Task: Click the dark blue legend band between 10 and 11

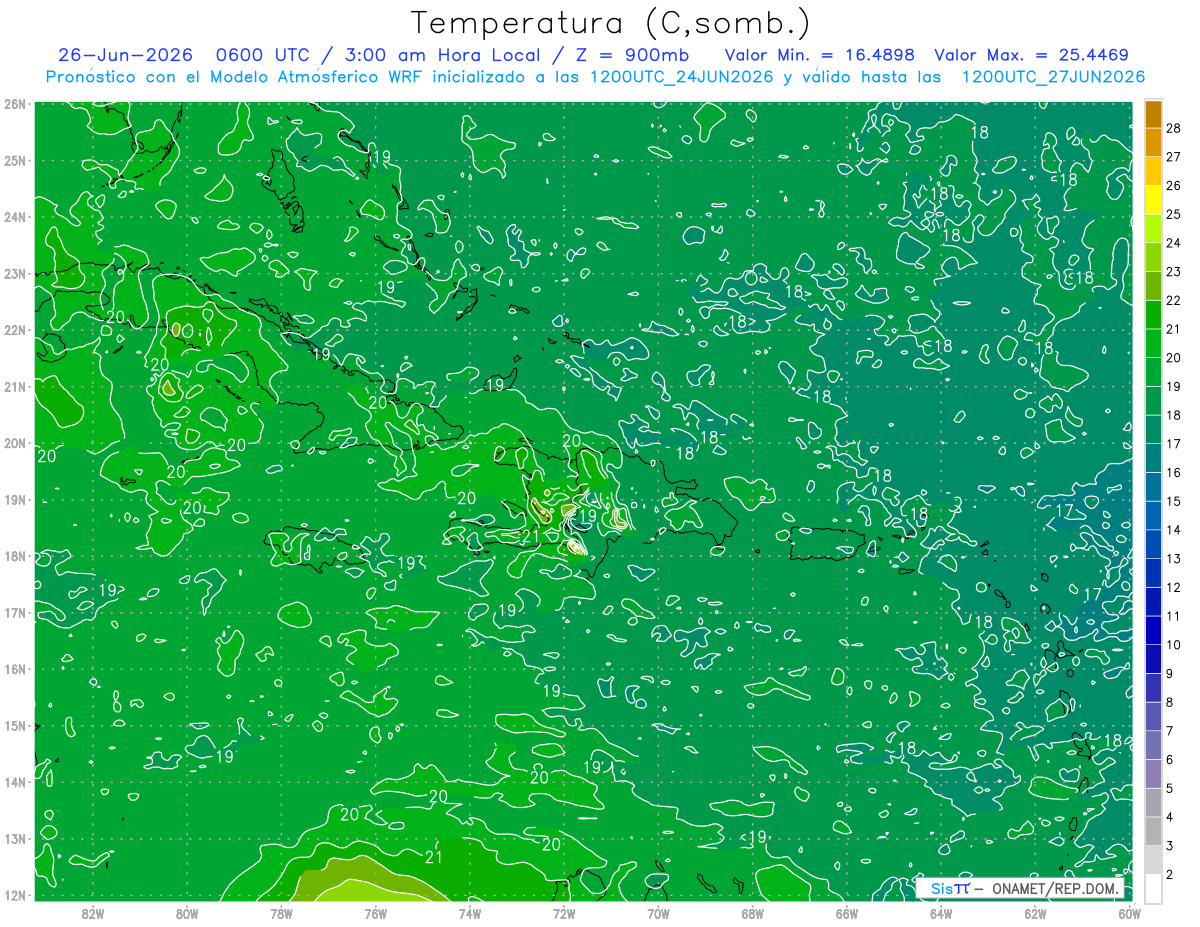Action: click(1153, 631)
